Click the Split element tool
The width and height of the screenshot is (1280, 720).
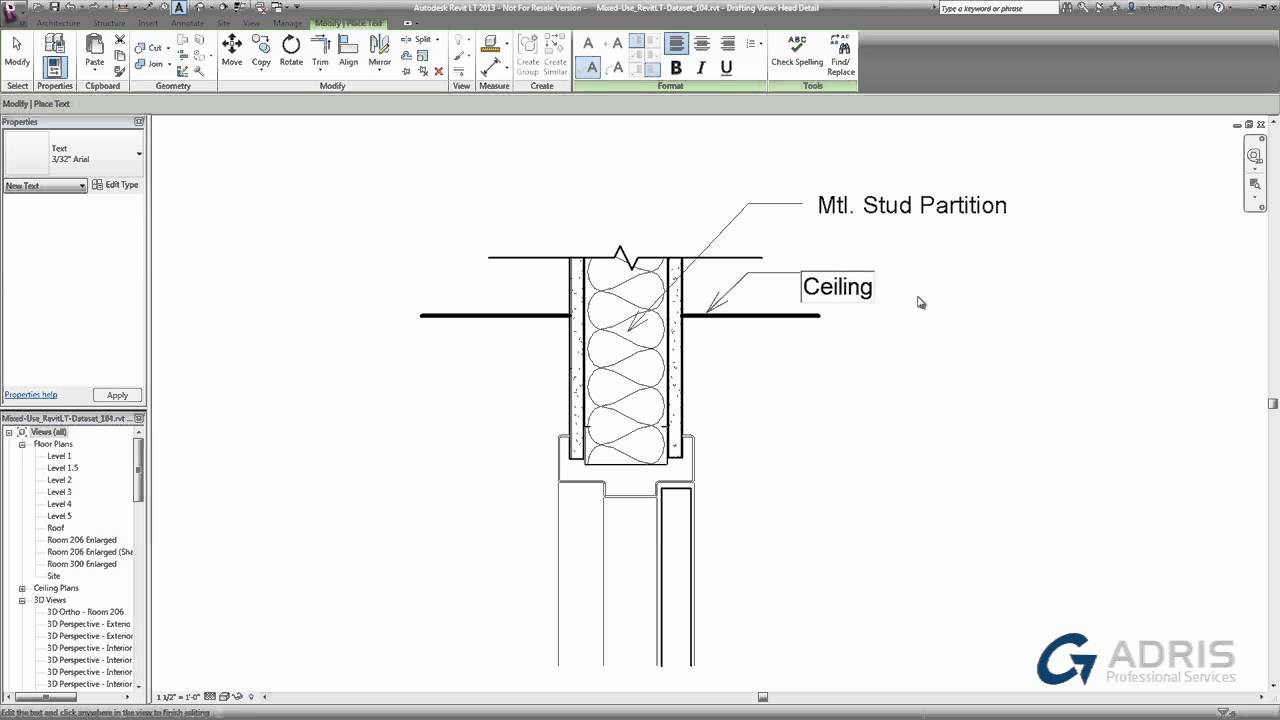tap(417, 40)
